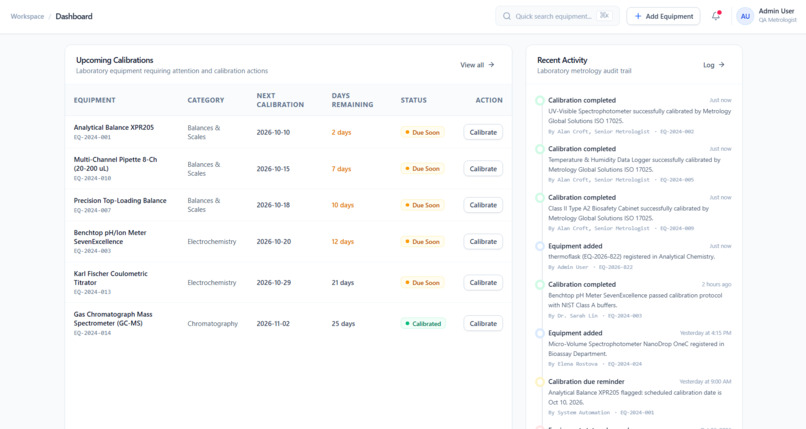
Task: Calibrate the Multi-Channel Pipette 8-Ch
Action: 483,169
